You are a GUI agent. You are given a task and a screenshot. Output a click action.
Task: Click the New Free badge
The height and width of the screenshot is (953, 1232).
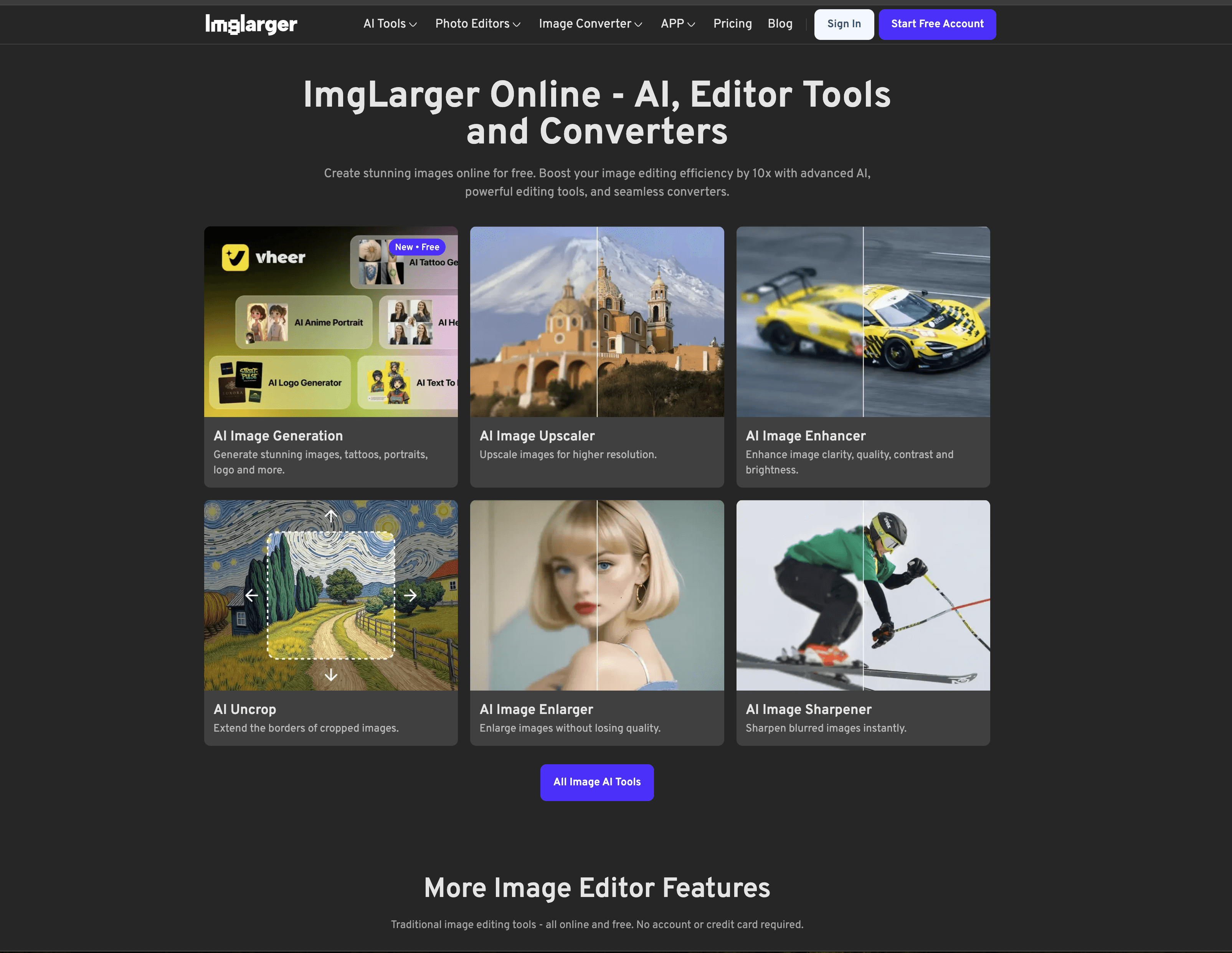point(417,247)
